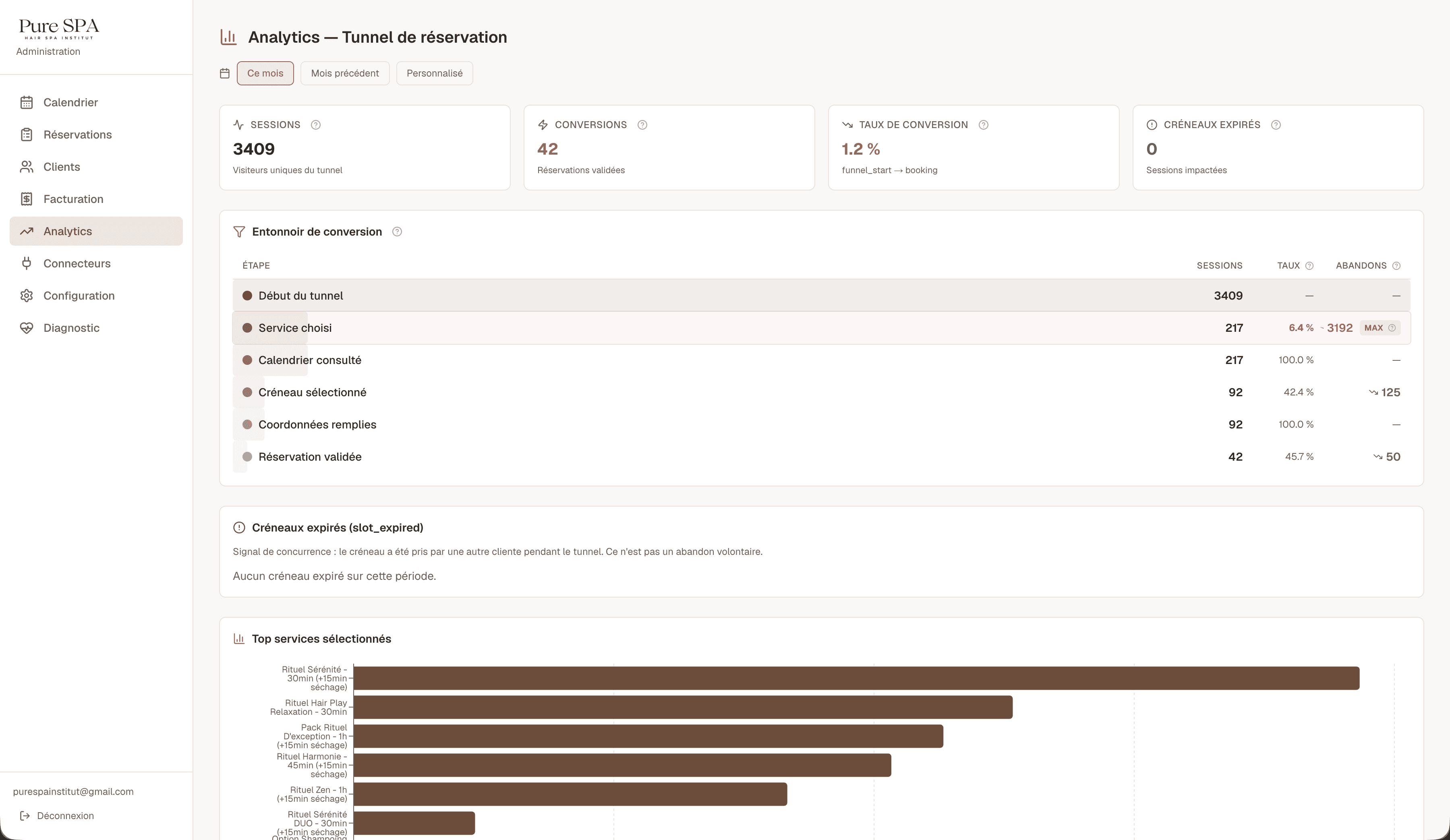Image resolution: width=1450 pixels, height=840 pixels.
Task: Open help icon beside CRÉNEAUX EXPIRÉS card
Action: pyautogui.click(x=1276, y=125)
